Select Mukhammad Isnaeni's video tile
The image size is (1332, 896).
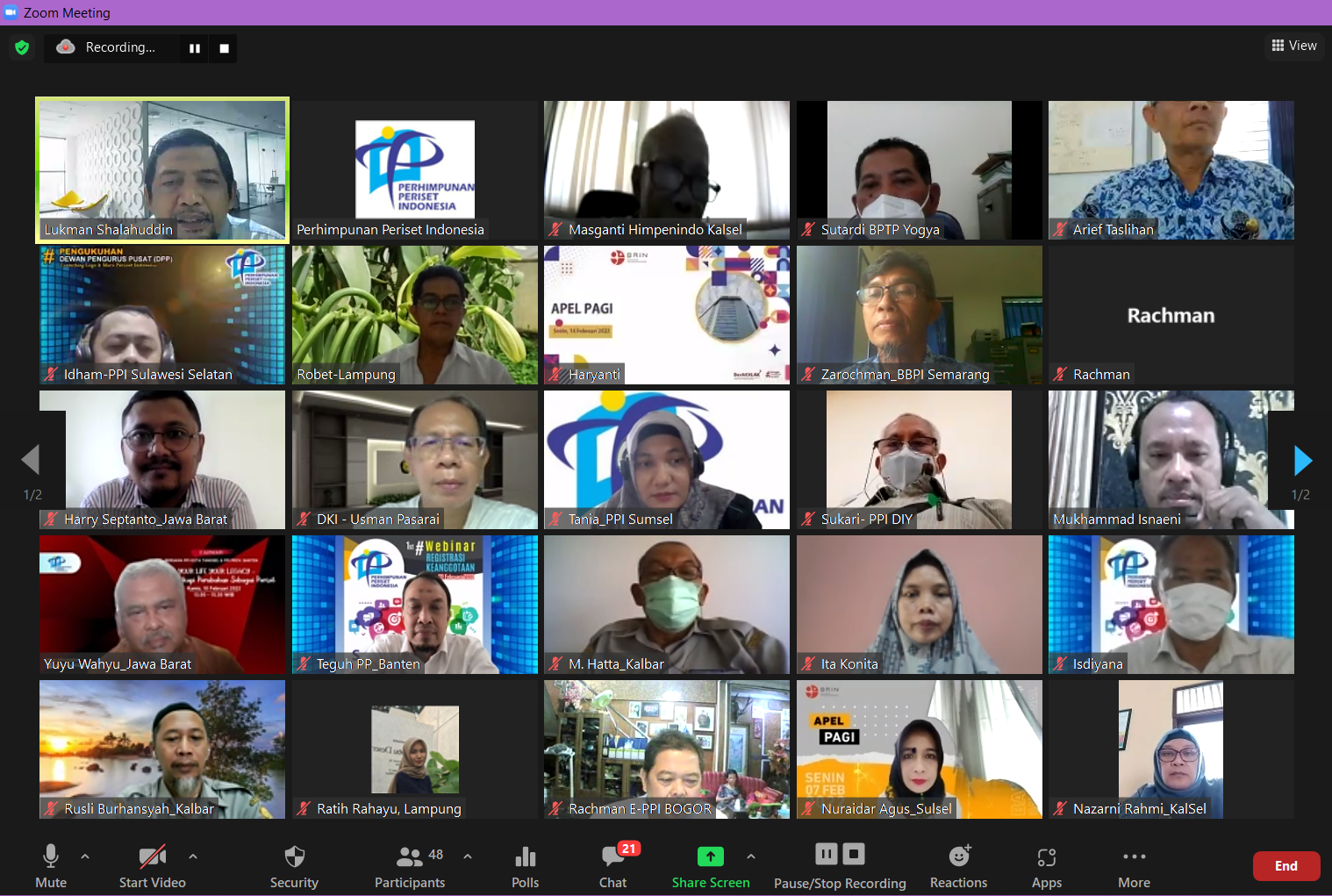(1171, 460)
